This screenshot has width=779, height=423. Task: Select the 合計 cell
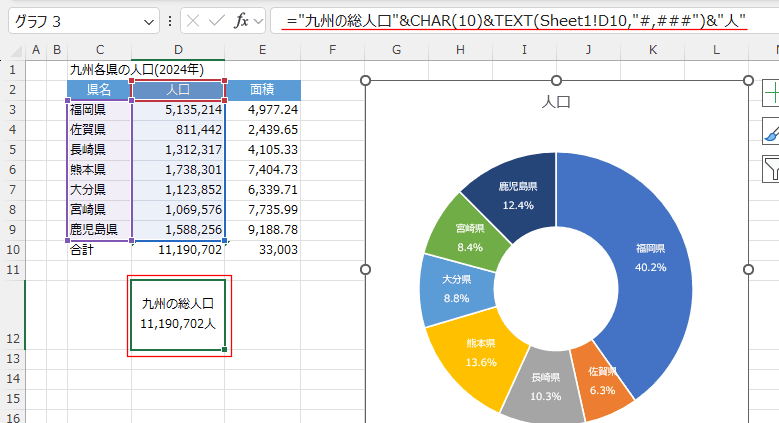(x=99, y=250)
